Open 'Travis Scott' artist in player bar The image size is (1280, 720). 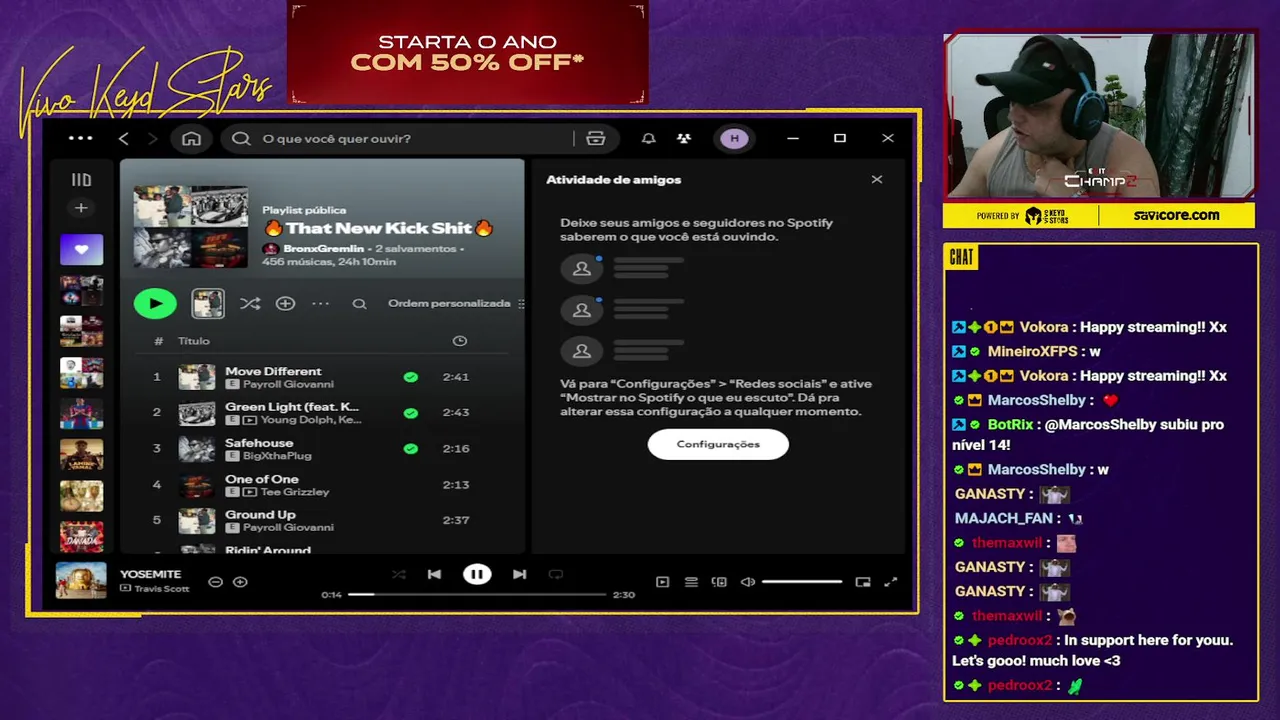point(161,588)
